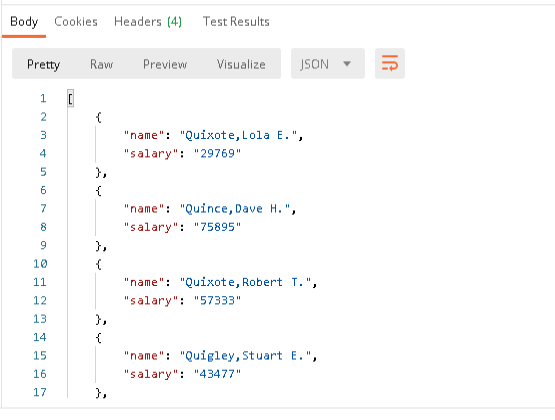Select the Preview view mode
Image resolution: width=555 pixels, height=420 pixels.
coord(165,64)
